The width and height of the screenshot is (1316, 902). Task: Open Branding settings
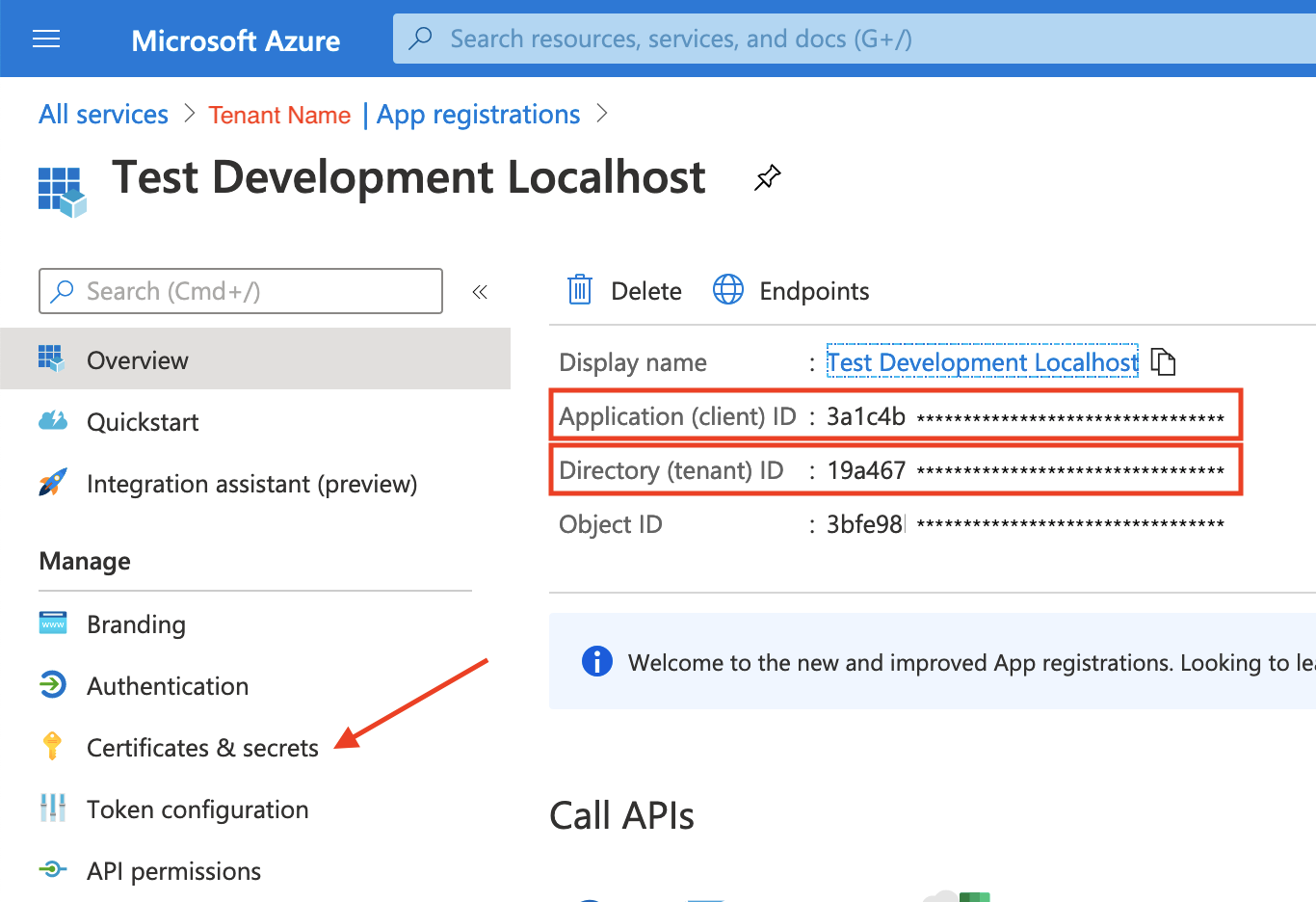coord(136,624)
